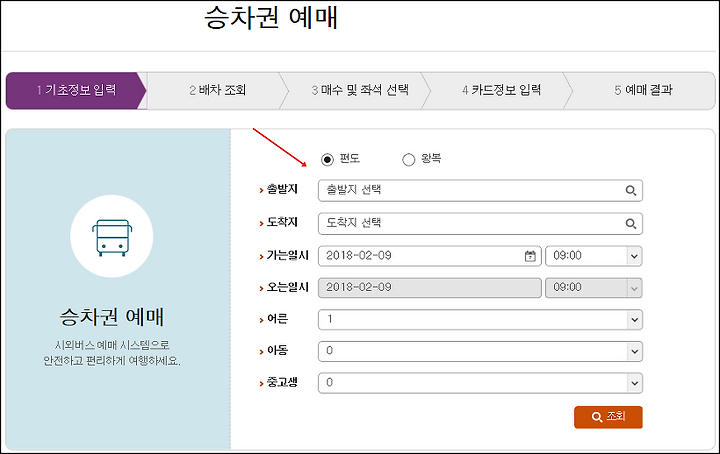Click the disabled 오는일시 date field
Viewport: 720px width, 454px height.
pyautogui.click(x=429, y=288)
